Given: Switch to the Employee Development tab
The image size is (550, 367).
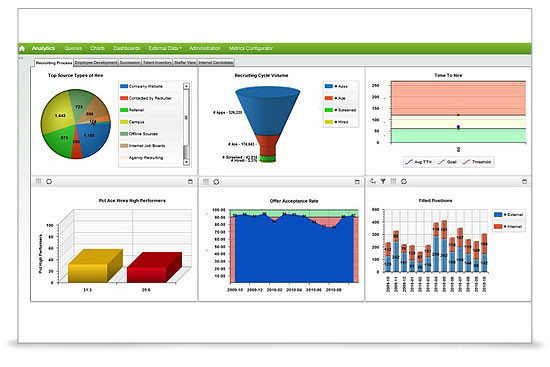Looking at the screenshot, I should 96,62.
